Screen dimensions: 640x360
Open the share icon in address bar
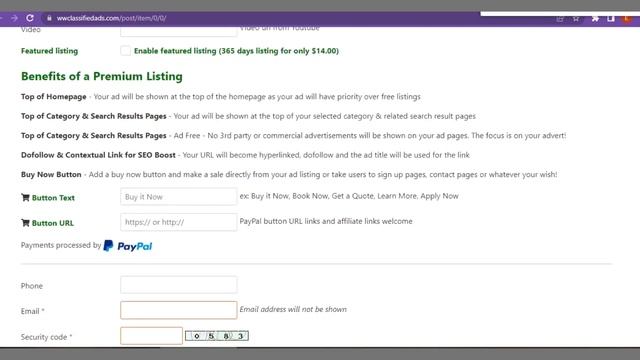(x=560, y=19)
